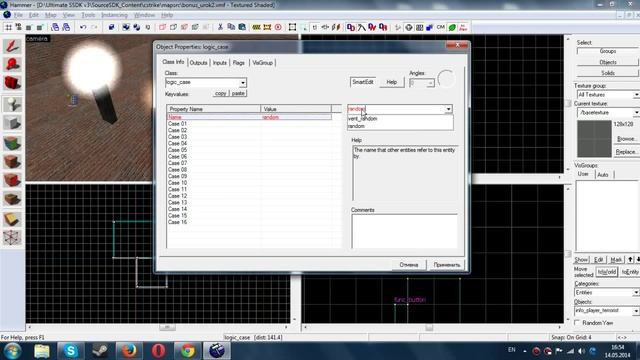
Task: Select the Vertex manipulation wireframe tool
Action: coord(12,238)
